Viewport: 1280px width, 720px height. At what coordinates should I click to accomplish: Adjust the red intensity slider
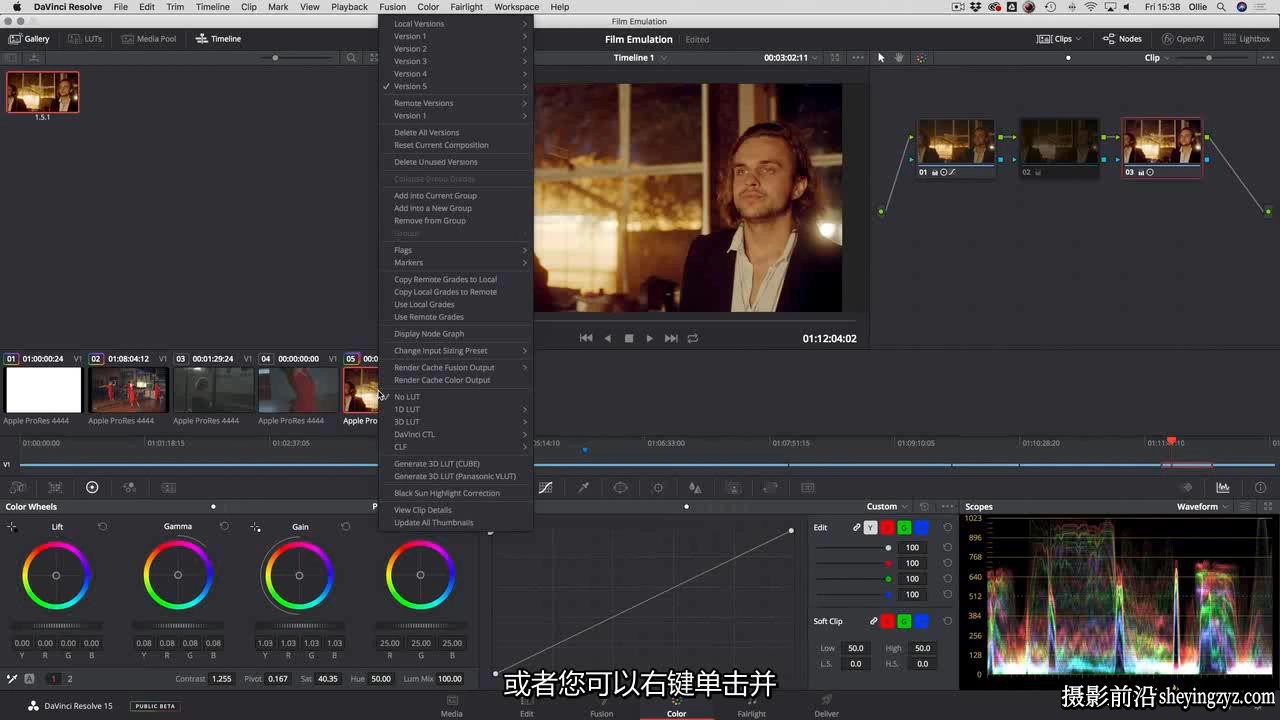click(x=853, y=563)
